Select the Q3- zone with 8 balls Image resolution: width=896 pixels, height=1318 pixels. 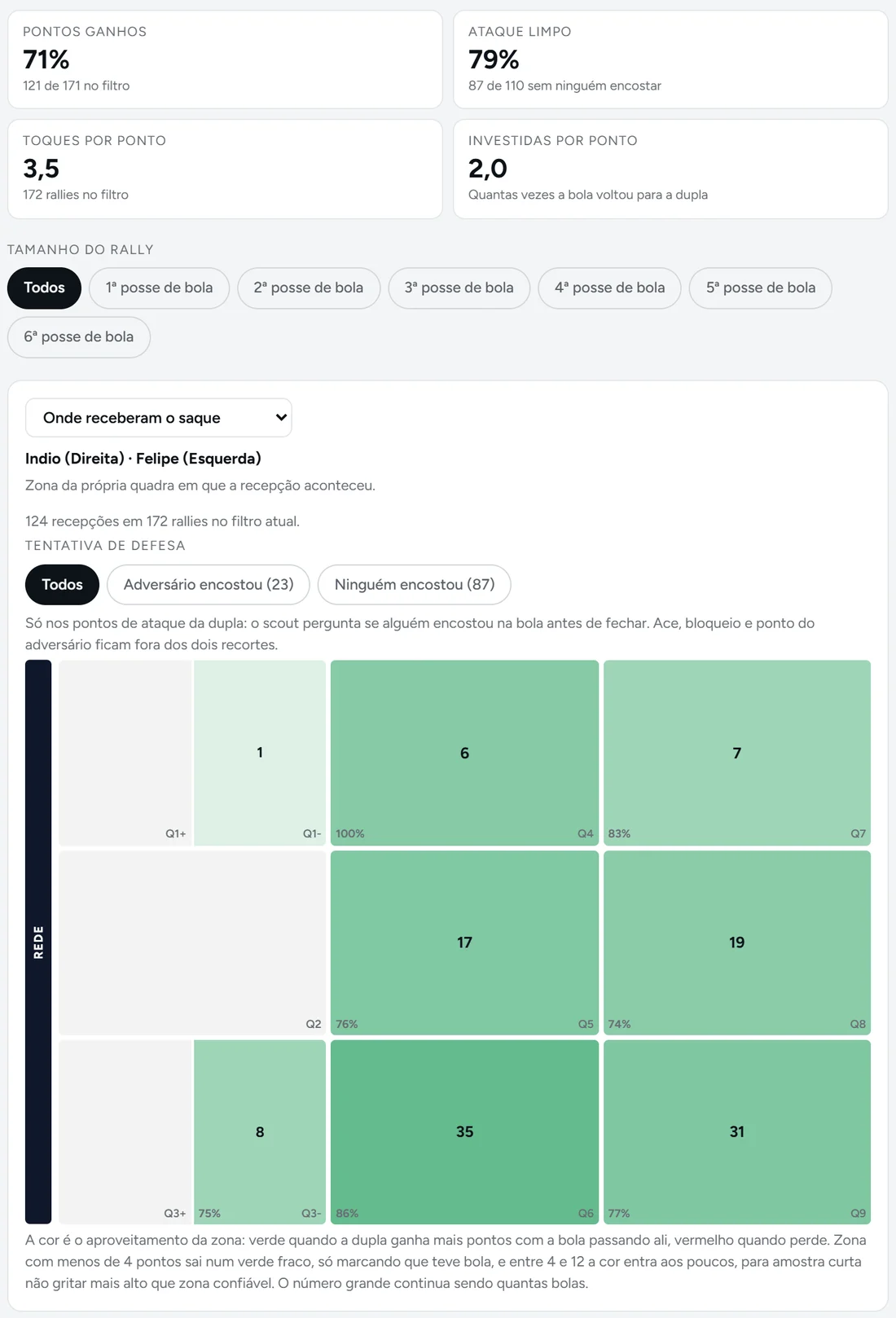(260, 1131)
